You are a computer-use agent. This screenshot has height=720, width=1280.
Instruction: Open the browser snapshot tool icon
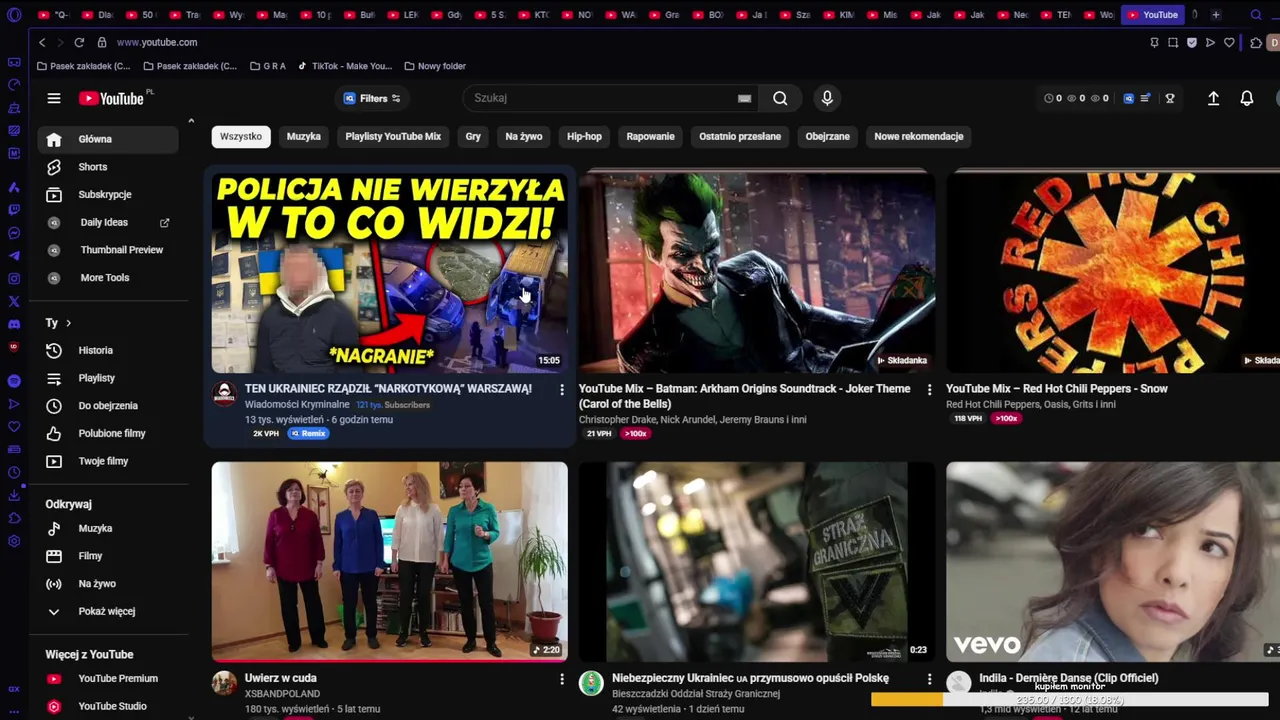click(1173, 42)
